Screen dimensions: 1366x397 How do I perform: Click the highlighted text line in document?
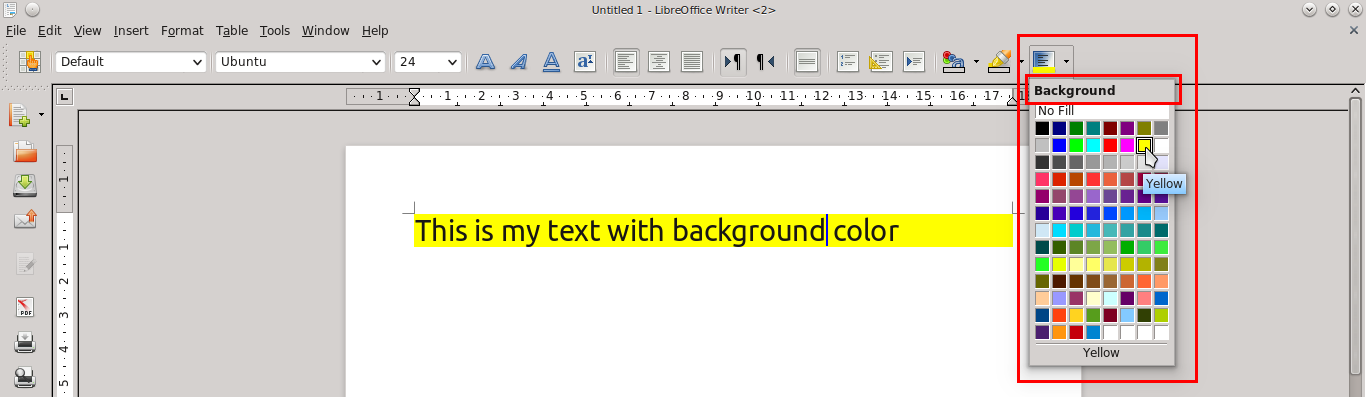click(x=714, y=231)
